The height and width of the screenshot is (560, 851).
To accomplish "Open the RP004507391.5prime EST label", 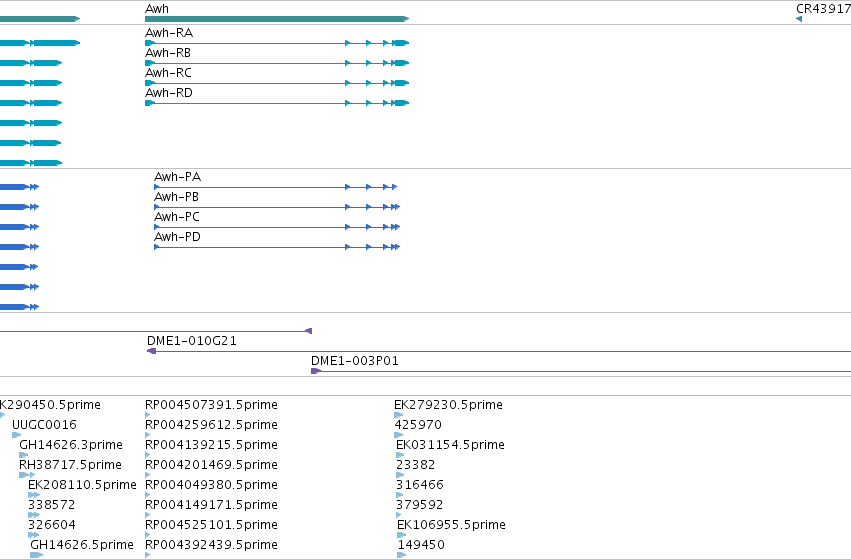I will pos(211,405).
